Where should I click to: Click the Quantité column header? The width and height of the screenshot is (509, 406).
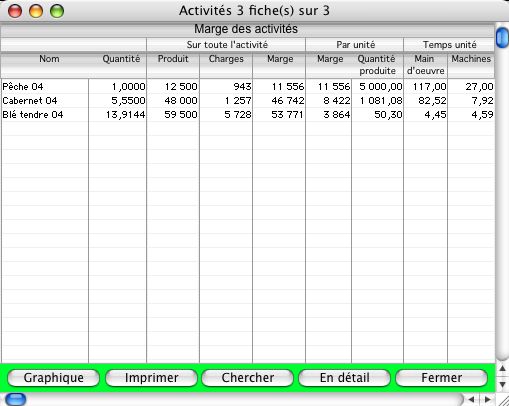tap(121, 59)
